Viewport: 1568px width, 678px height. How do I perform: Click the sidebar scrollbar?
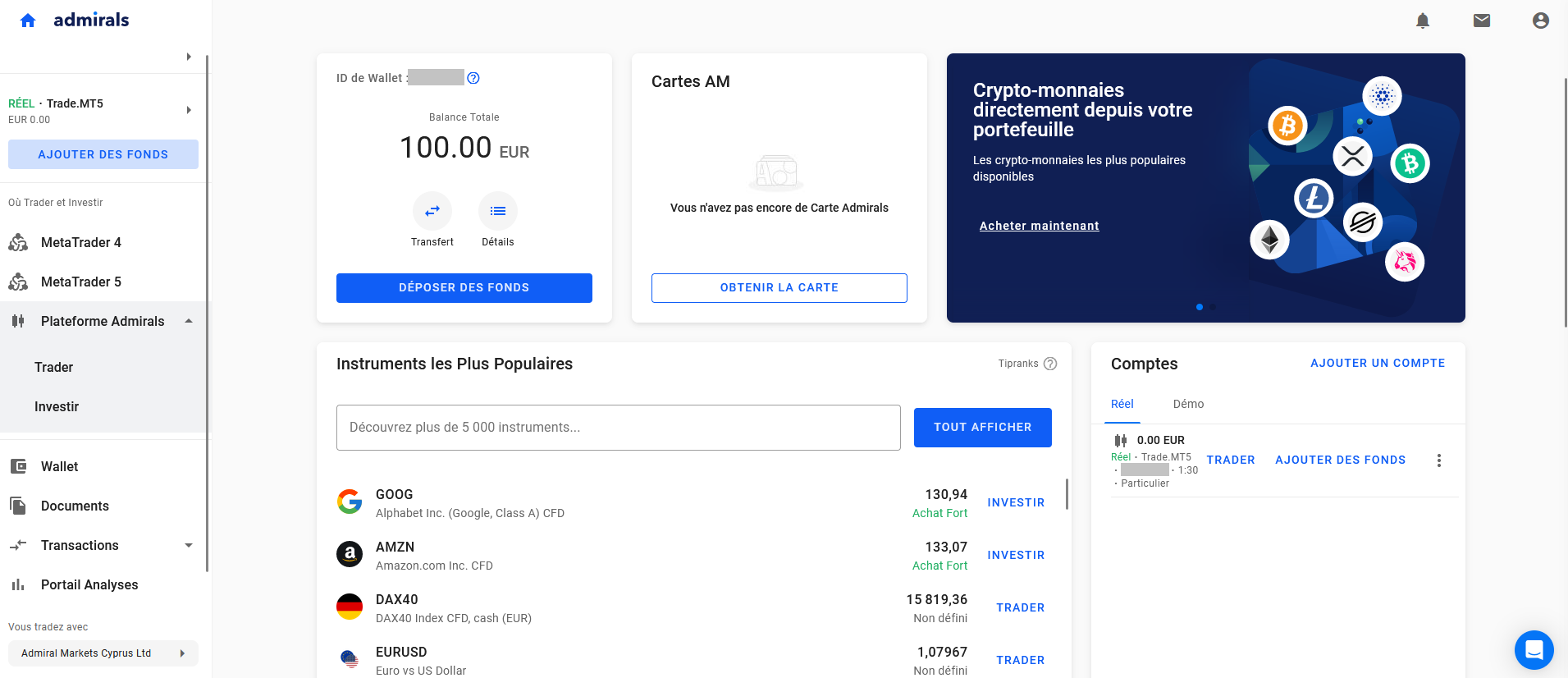[x=207, y=314]
